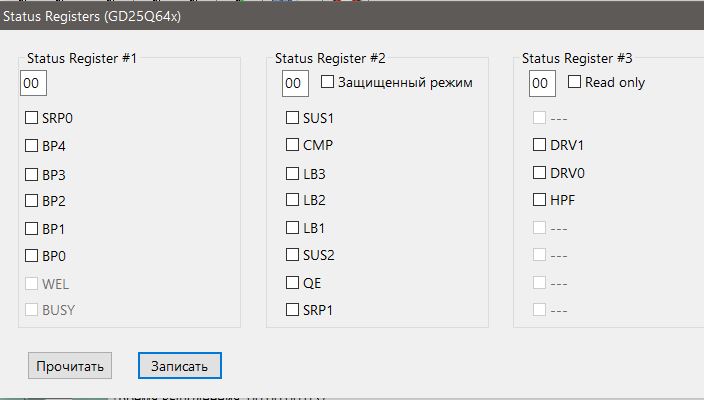Toggle the CMP checkbox
The image size is (704, 400).
coord(293,145)
